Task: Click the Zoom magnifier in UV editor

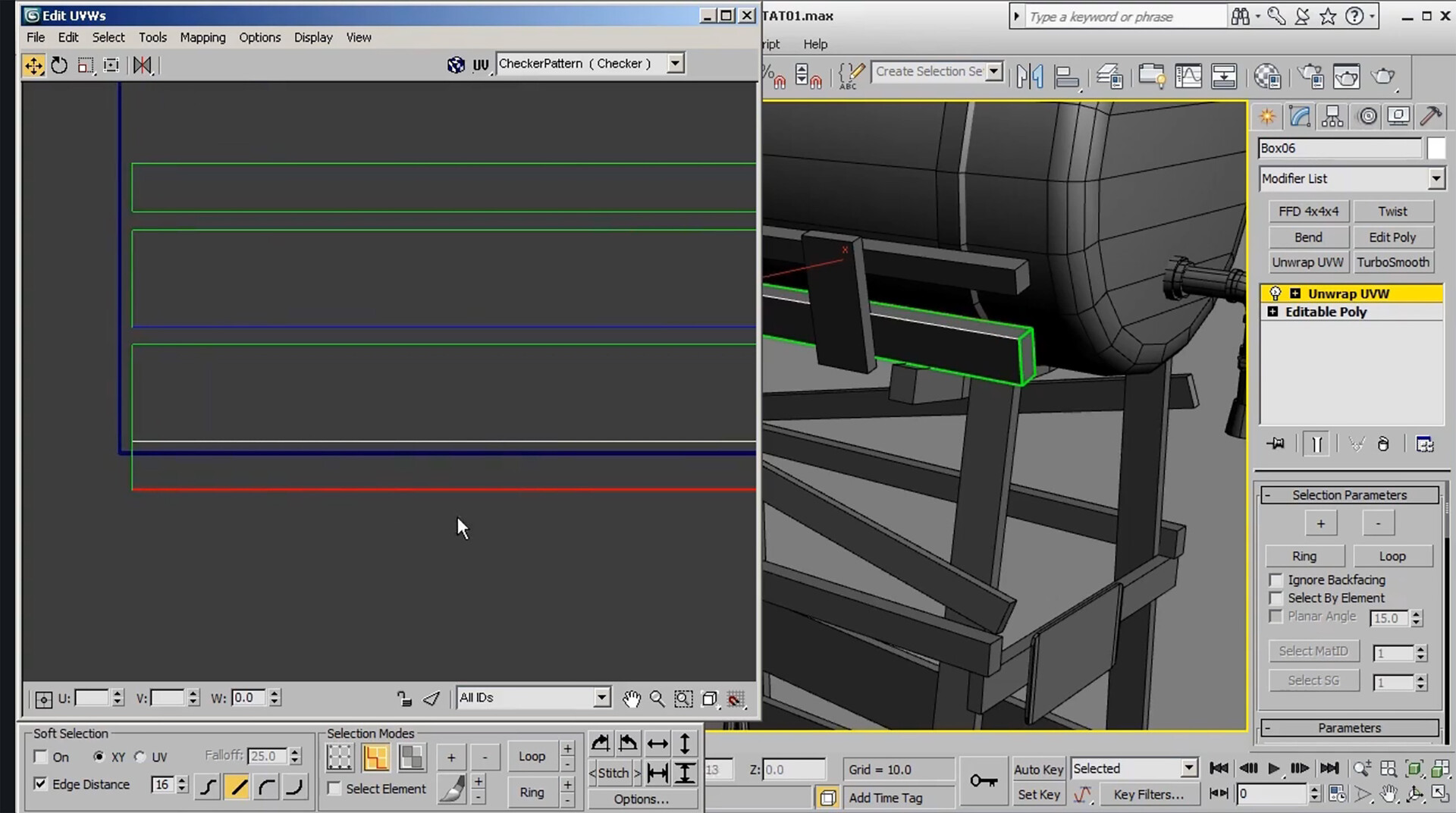Action: (657, 698)
